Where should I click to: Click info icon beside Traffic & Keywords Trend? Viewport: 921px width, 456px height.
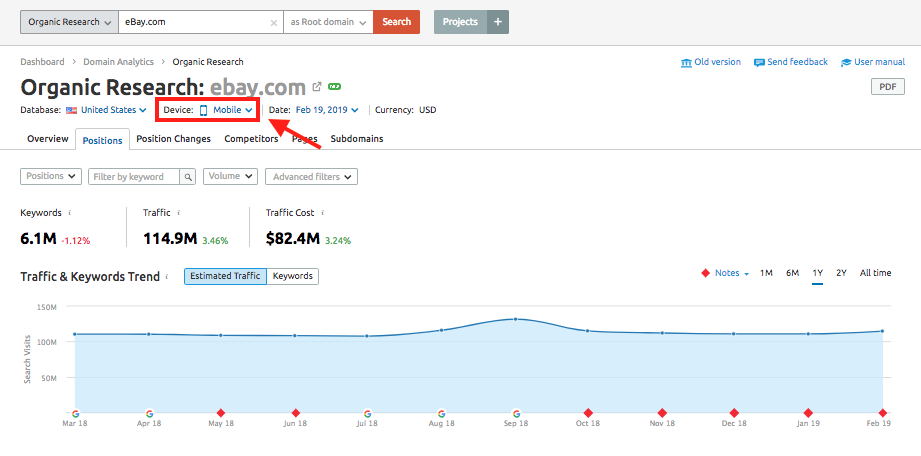167,276
